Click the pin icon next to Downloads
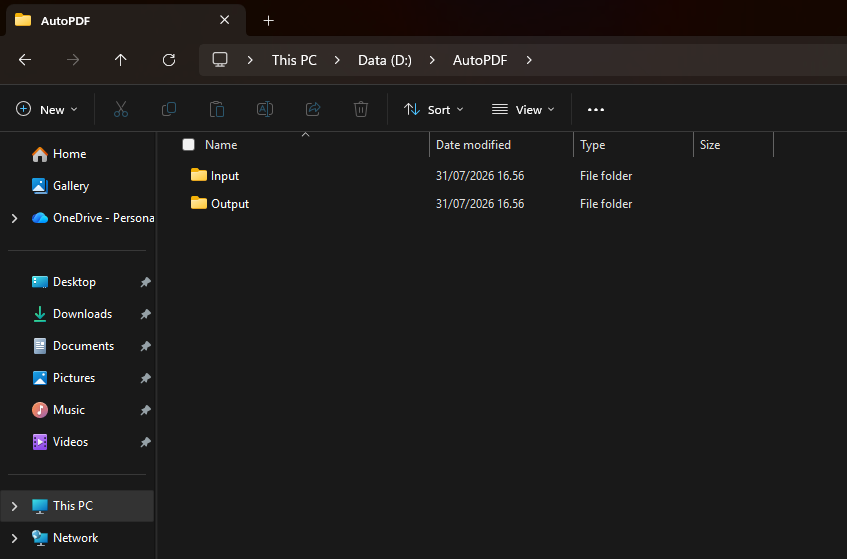Image resolution: width=847 pixels, height=559 pixels. coord(145,314)
